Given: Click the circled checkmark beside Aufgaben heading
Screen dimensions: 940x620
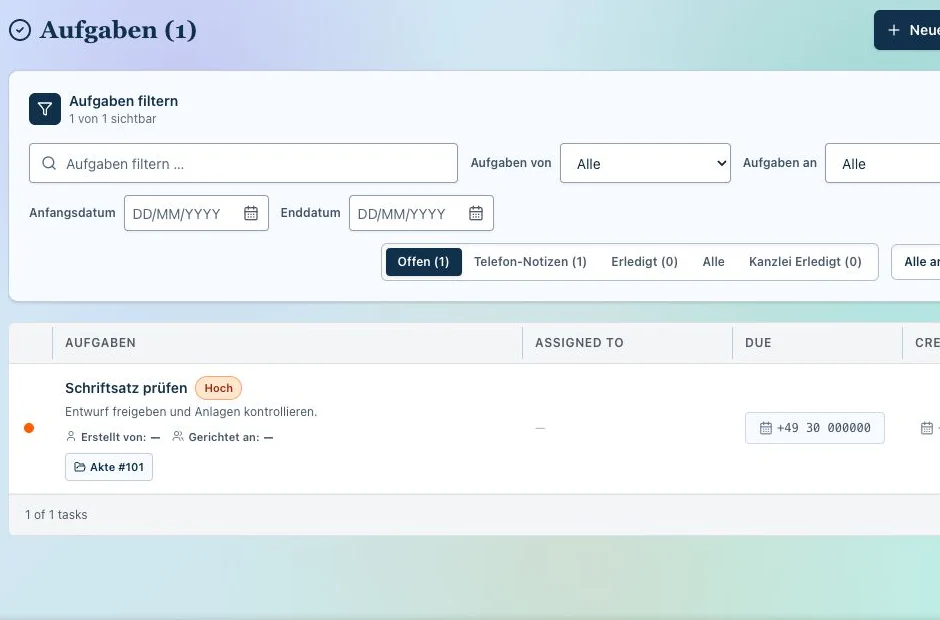Looking at the screenshot, I should (x=20, y=30).
